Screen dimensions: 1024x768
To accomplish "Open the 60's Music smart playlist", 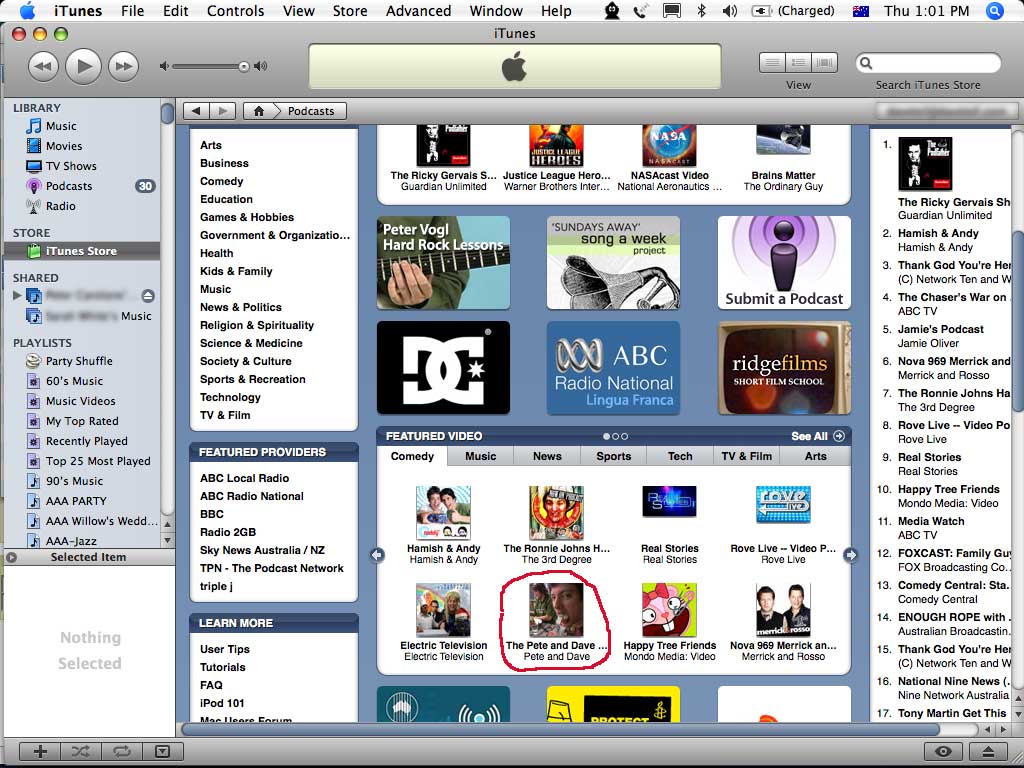I will pyautogui.click(x=74, y=381).
